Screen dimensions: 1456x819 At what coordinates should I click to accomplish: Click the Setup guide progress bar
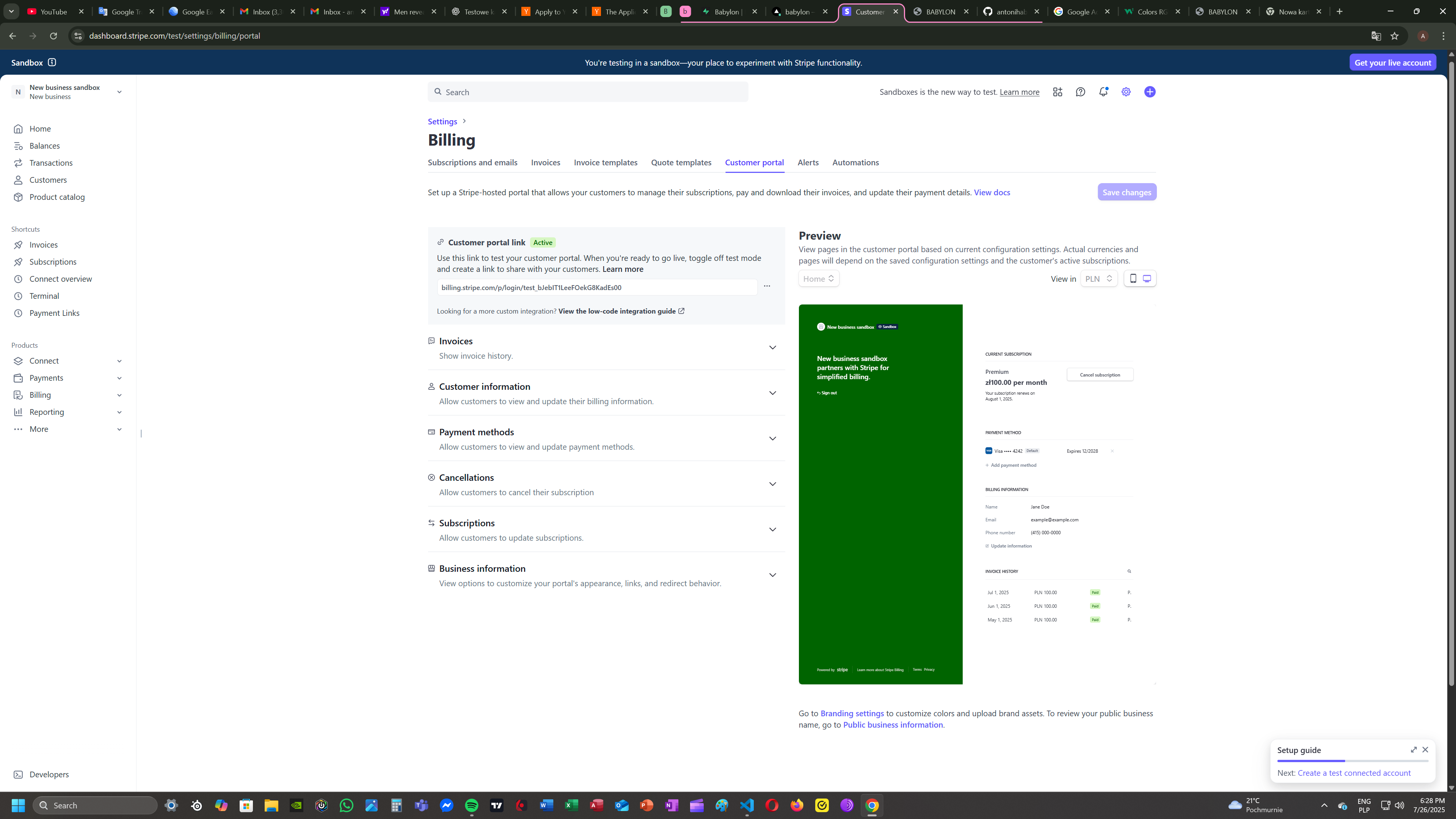(1352, 761)
